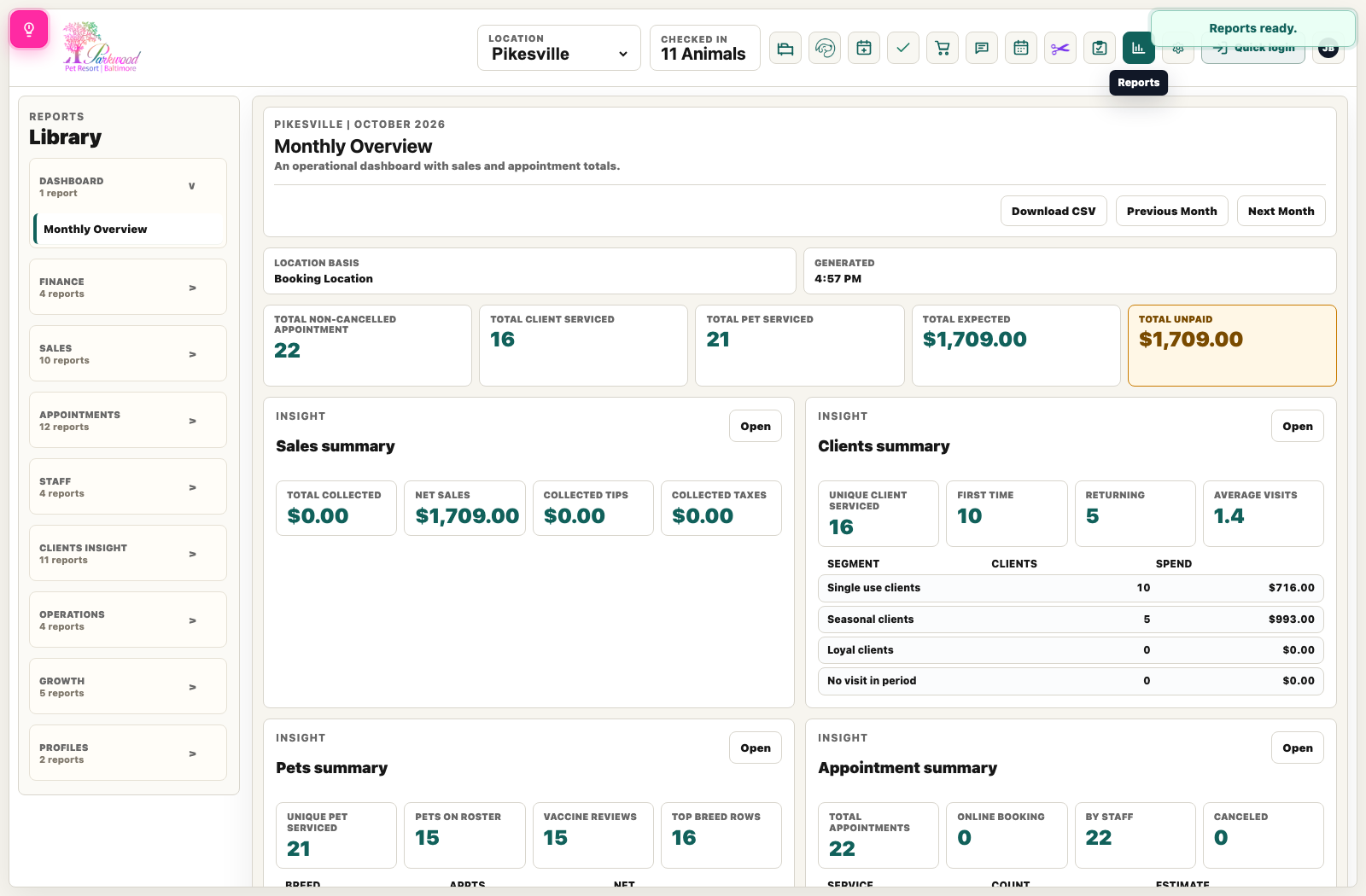The image size is (1366, 896).
Task: Click the Unique Pet Serviced 21 tile
Action: click(336, 835)
